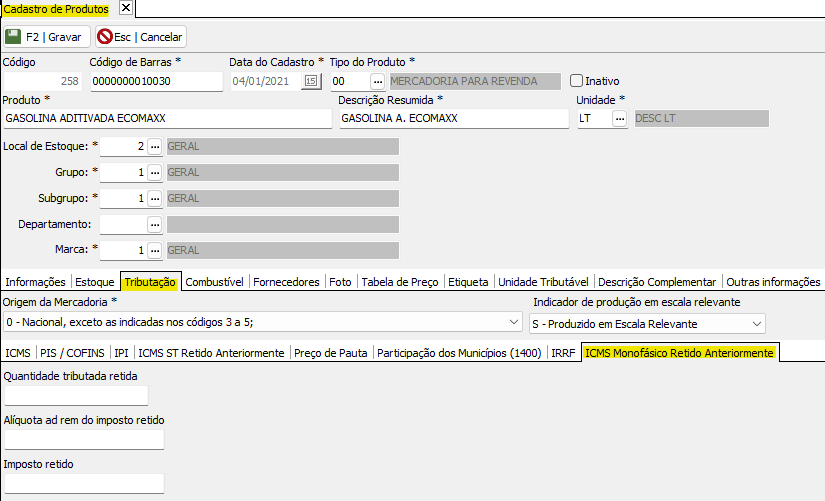The width and height of the screenshot is (825, 501).
Task: Open the Subgrupo lookup ellipsis button
Action: 155,198
